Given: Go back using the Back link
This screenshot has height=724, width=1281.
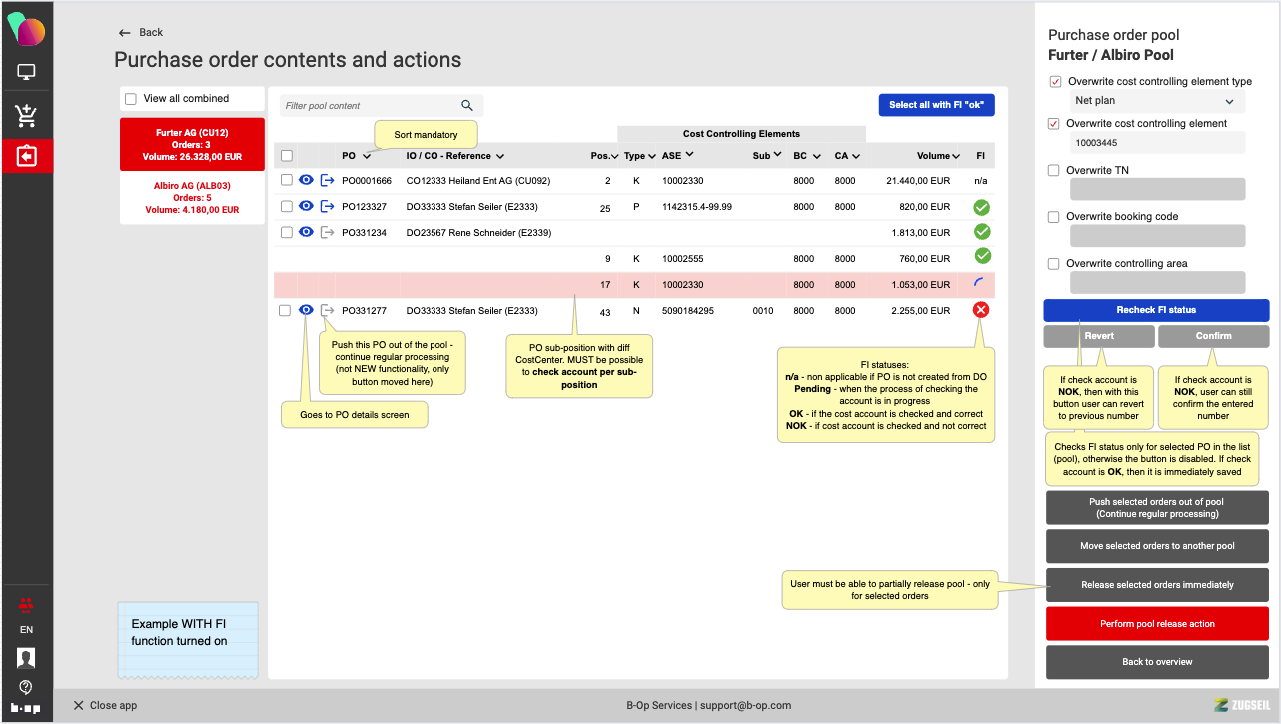Looking at the screenshot, I should [x=141, y=33].
